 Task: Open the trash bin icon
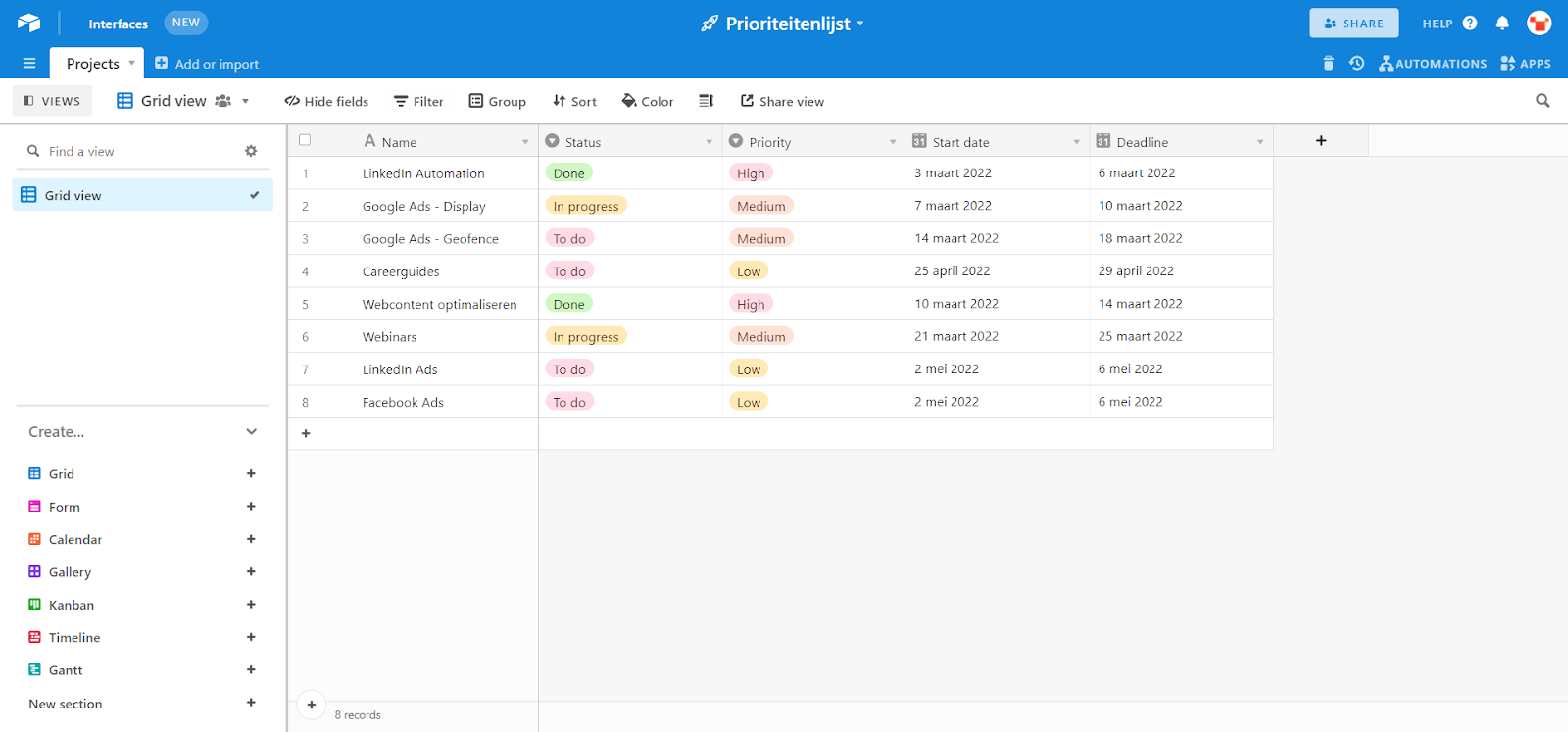1328,64
